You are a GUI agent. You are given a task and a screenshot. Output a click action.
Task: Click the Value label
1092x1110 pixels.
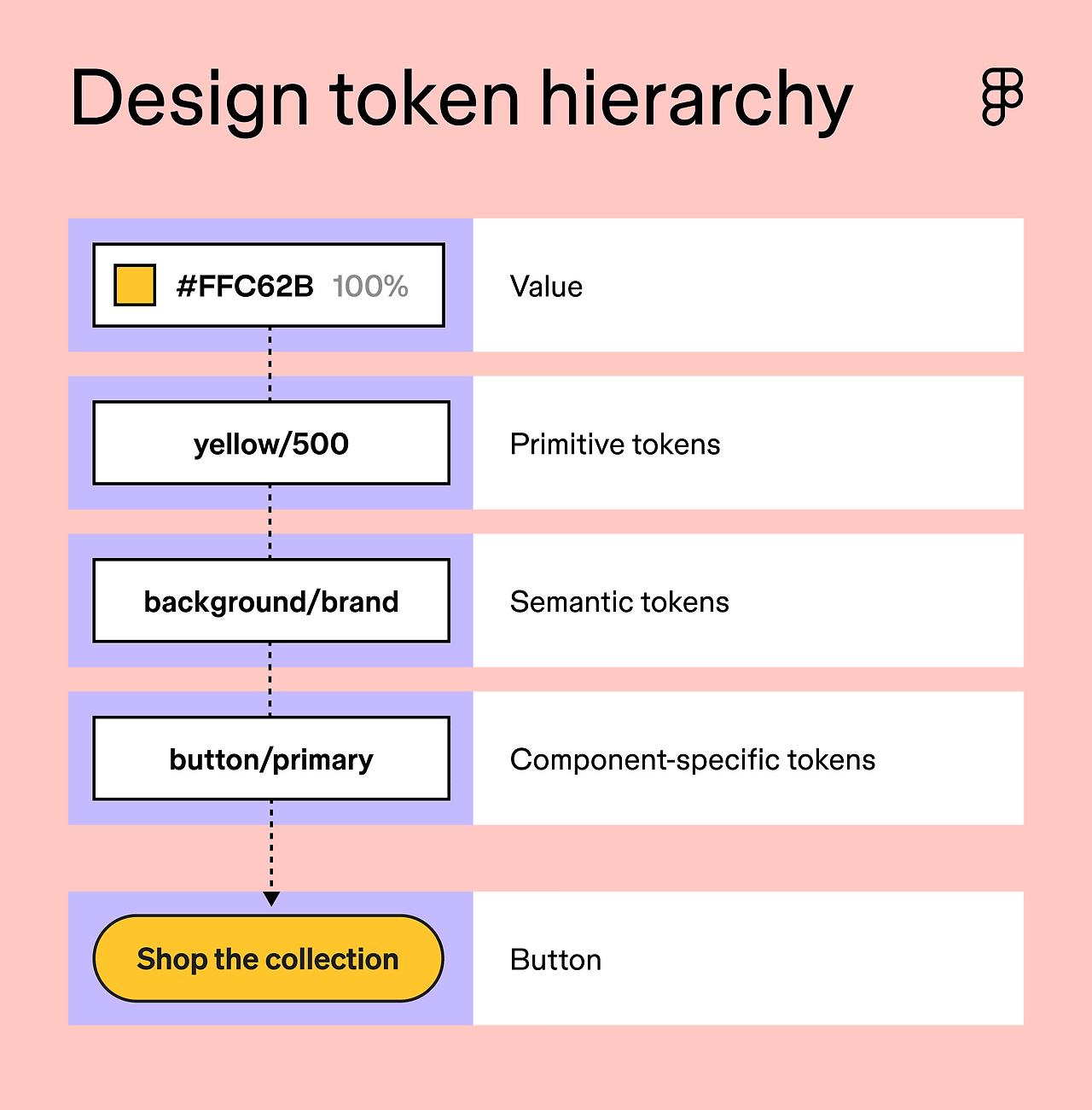[x=546, y=287]
